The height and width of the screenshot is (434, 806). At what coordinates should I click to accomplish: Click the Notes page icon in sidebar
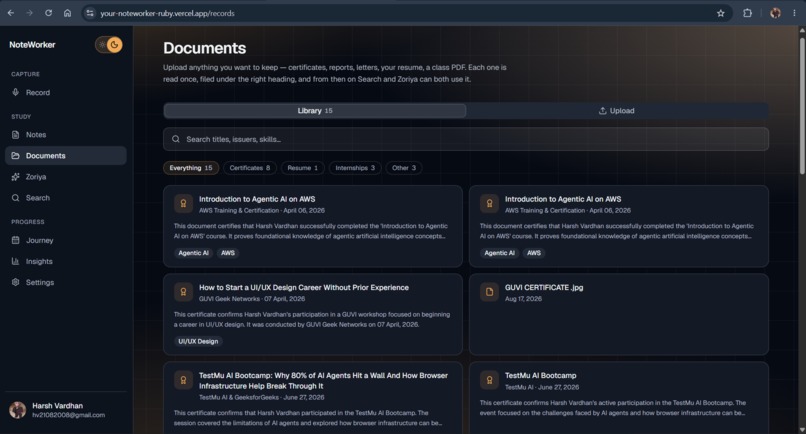(x=15, y=134)
